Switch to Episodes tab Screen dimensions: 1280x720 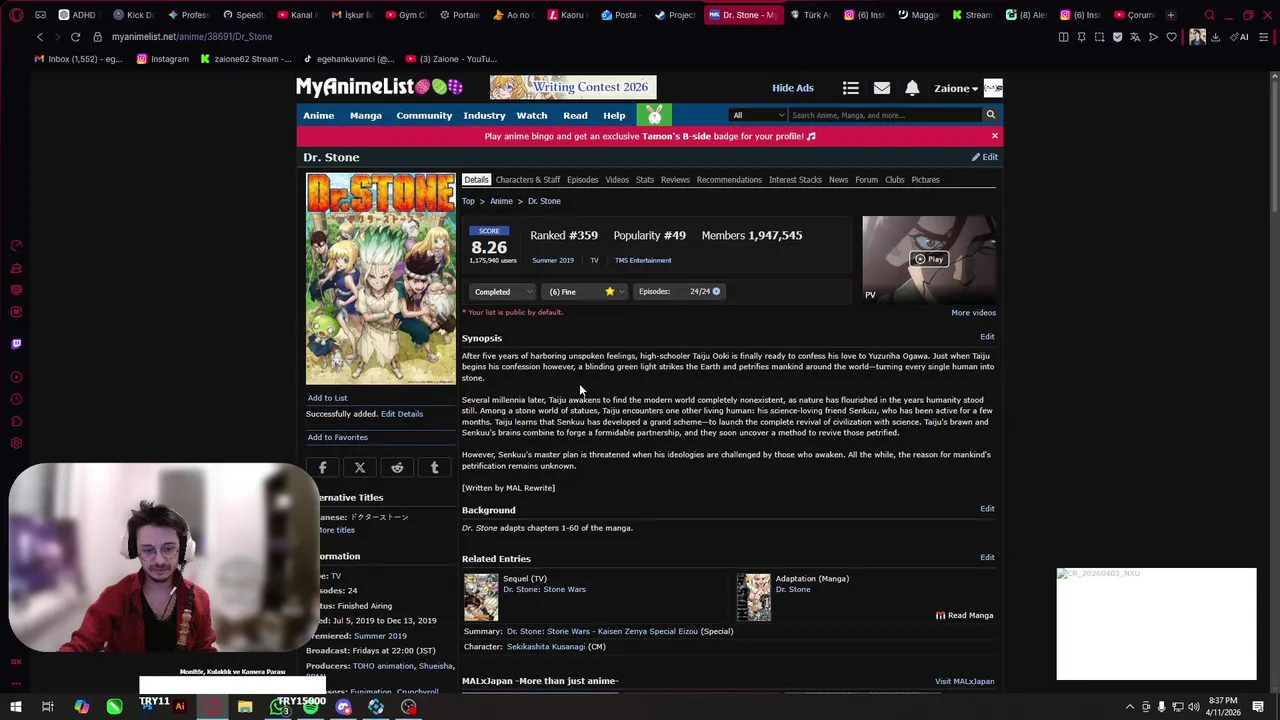(583, 180)
